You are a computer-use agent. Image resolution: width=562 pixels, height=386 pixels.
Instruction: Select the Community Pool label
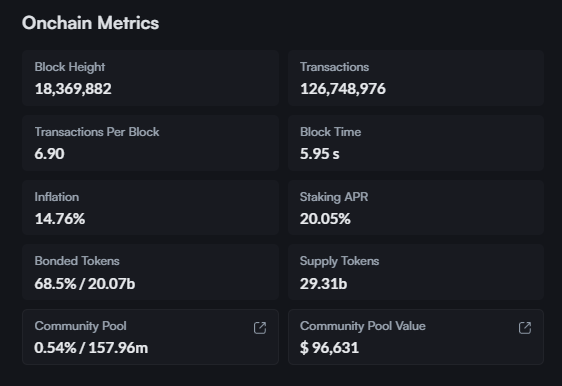80,326
